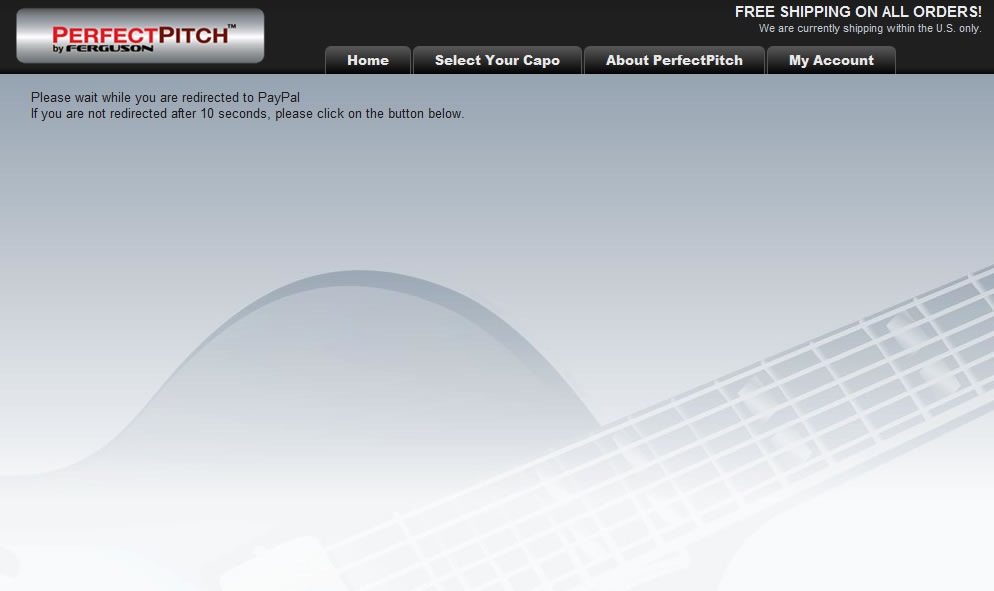Select the word PayPal in the message
This screenshot has height=591, width=994.
pyautogui.click(x=279, y=98)
